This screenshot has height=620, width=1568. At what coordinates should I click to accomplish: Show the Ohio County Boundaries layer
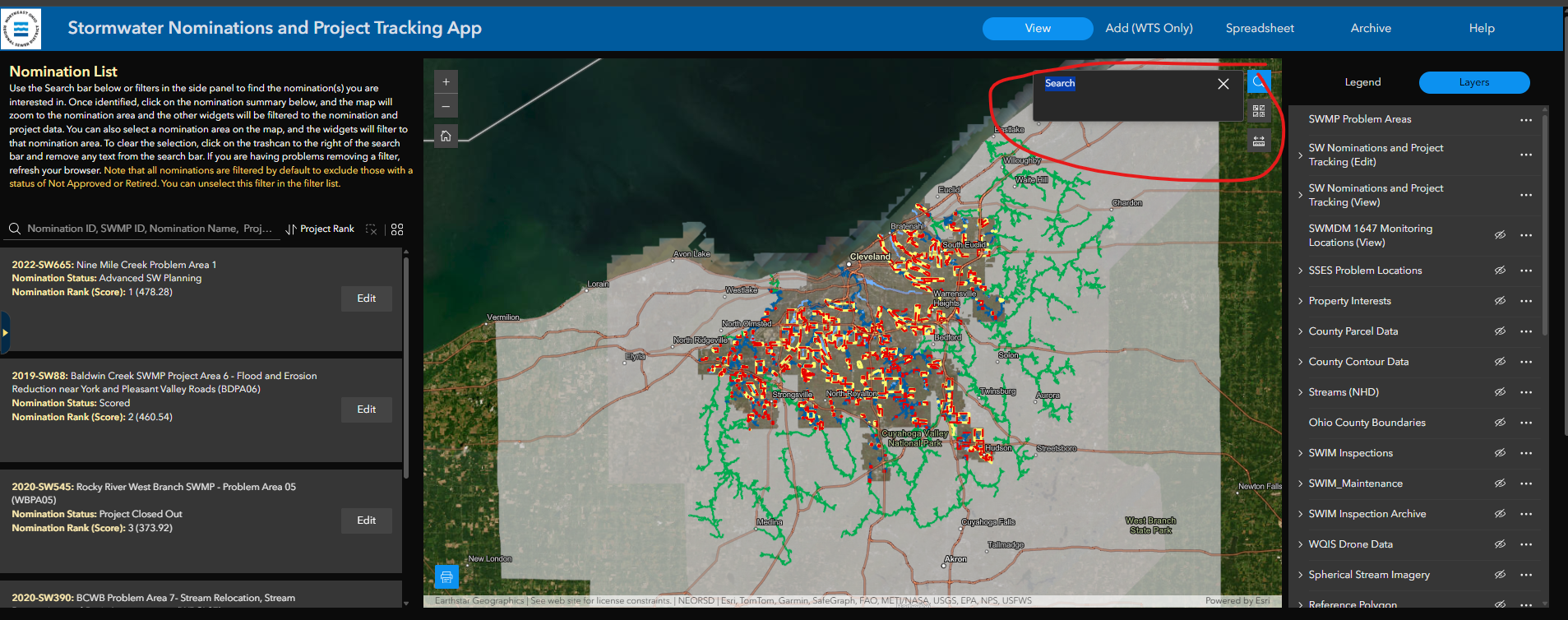click(x=1500, y=423)
